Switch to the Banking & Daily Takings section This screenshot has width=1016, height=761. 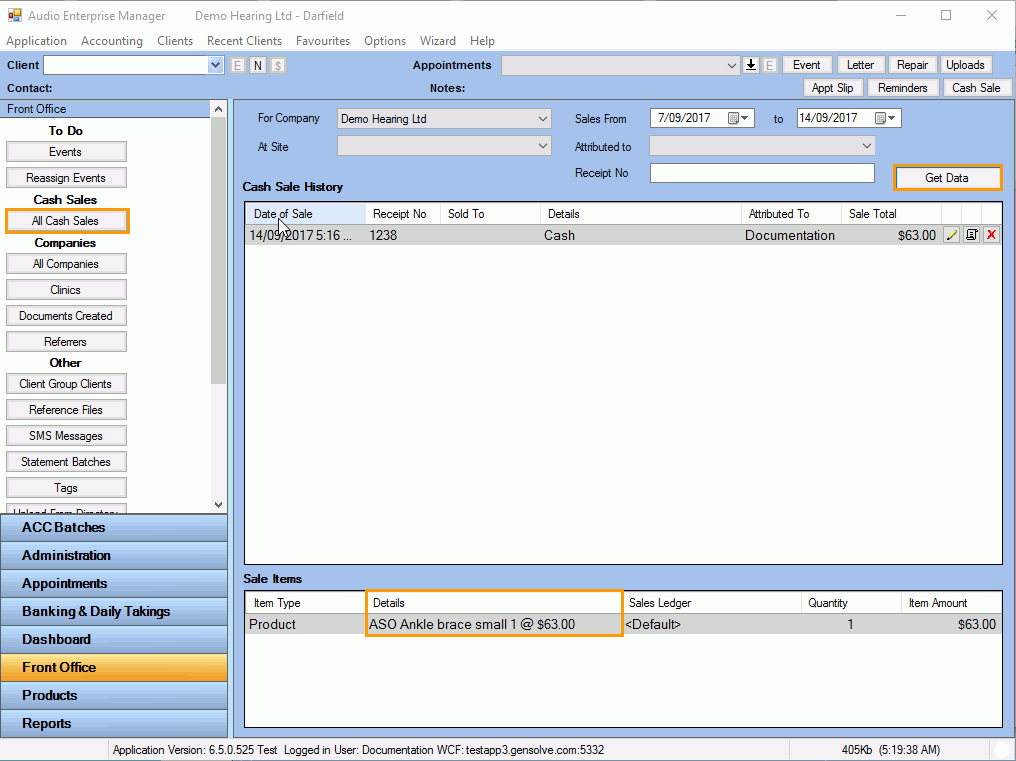coord(96,611)
